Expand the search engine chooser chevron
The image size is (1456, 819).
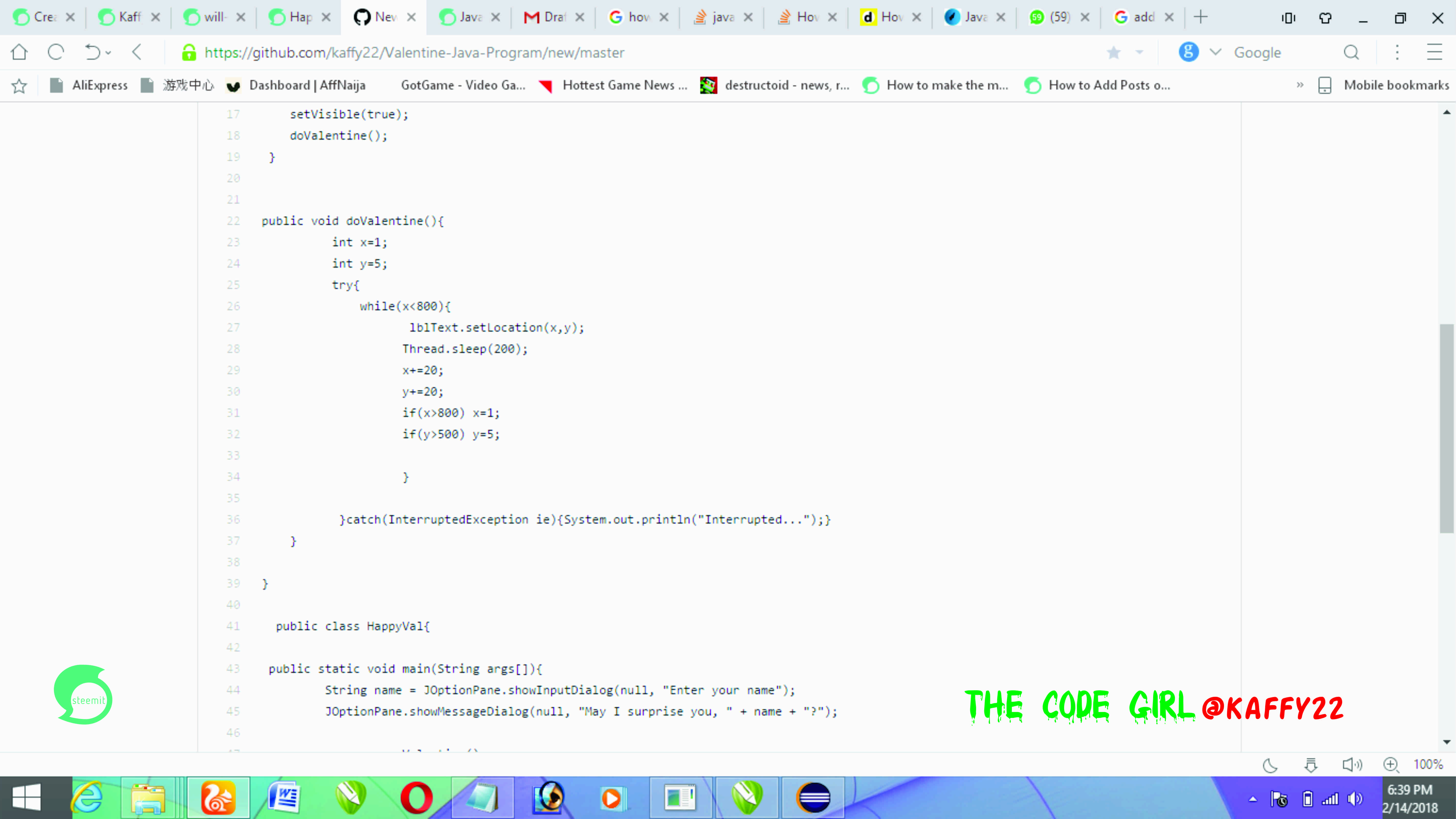coord(1215,53)
